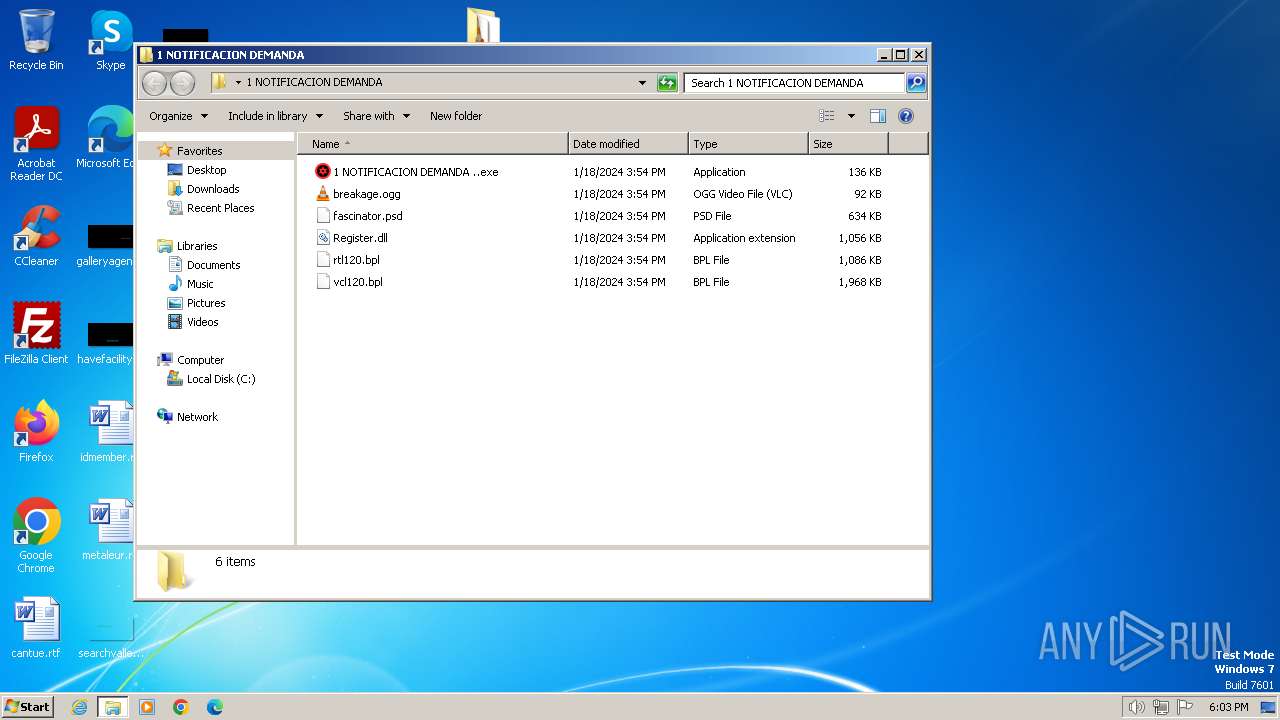
Task: Open Recent Places in Favorites
Action: tap(220, 208)
